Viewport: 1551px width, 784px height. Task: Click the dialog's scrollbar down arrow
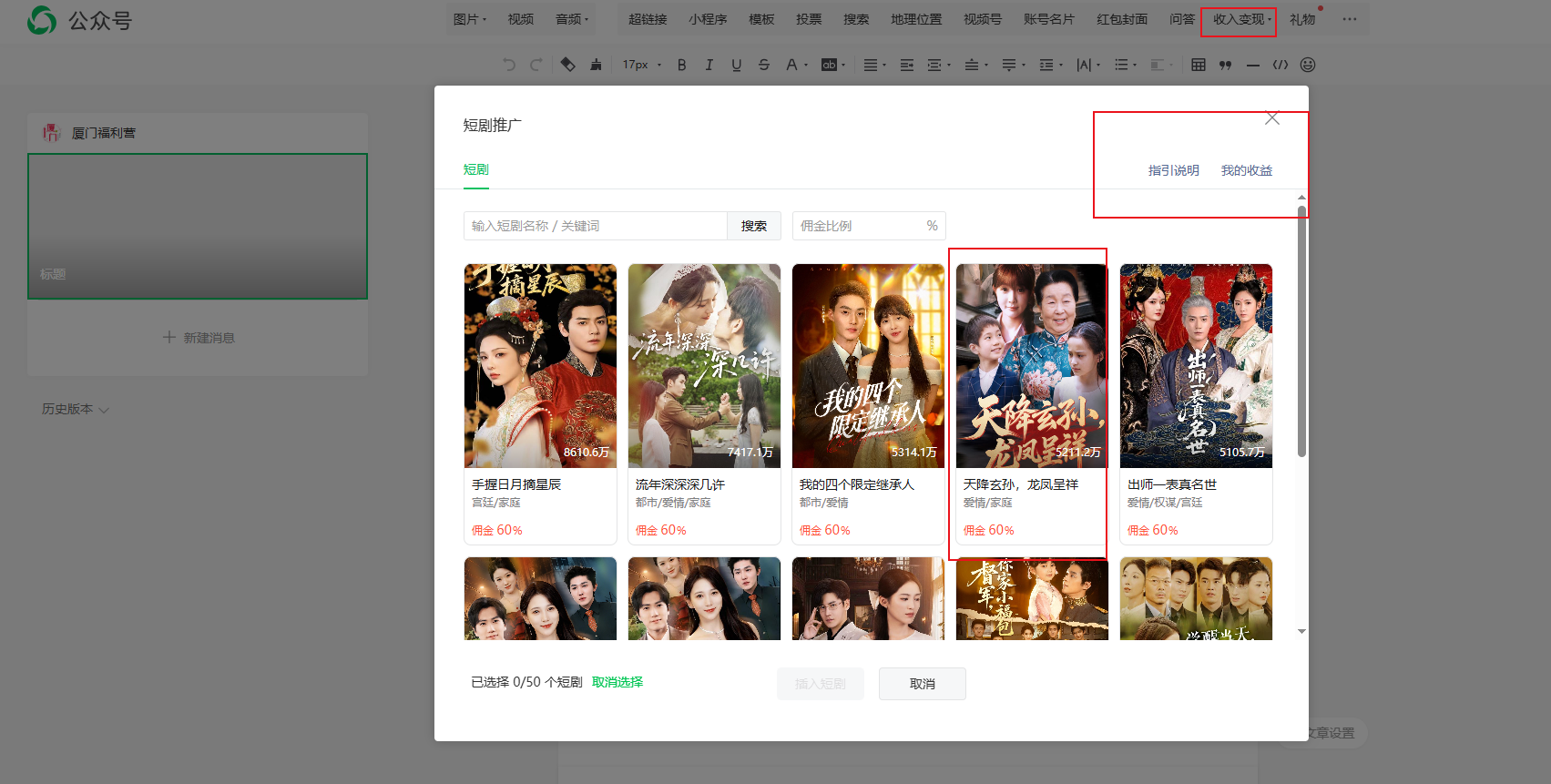pyautogui.click(x=1301, y=631)
